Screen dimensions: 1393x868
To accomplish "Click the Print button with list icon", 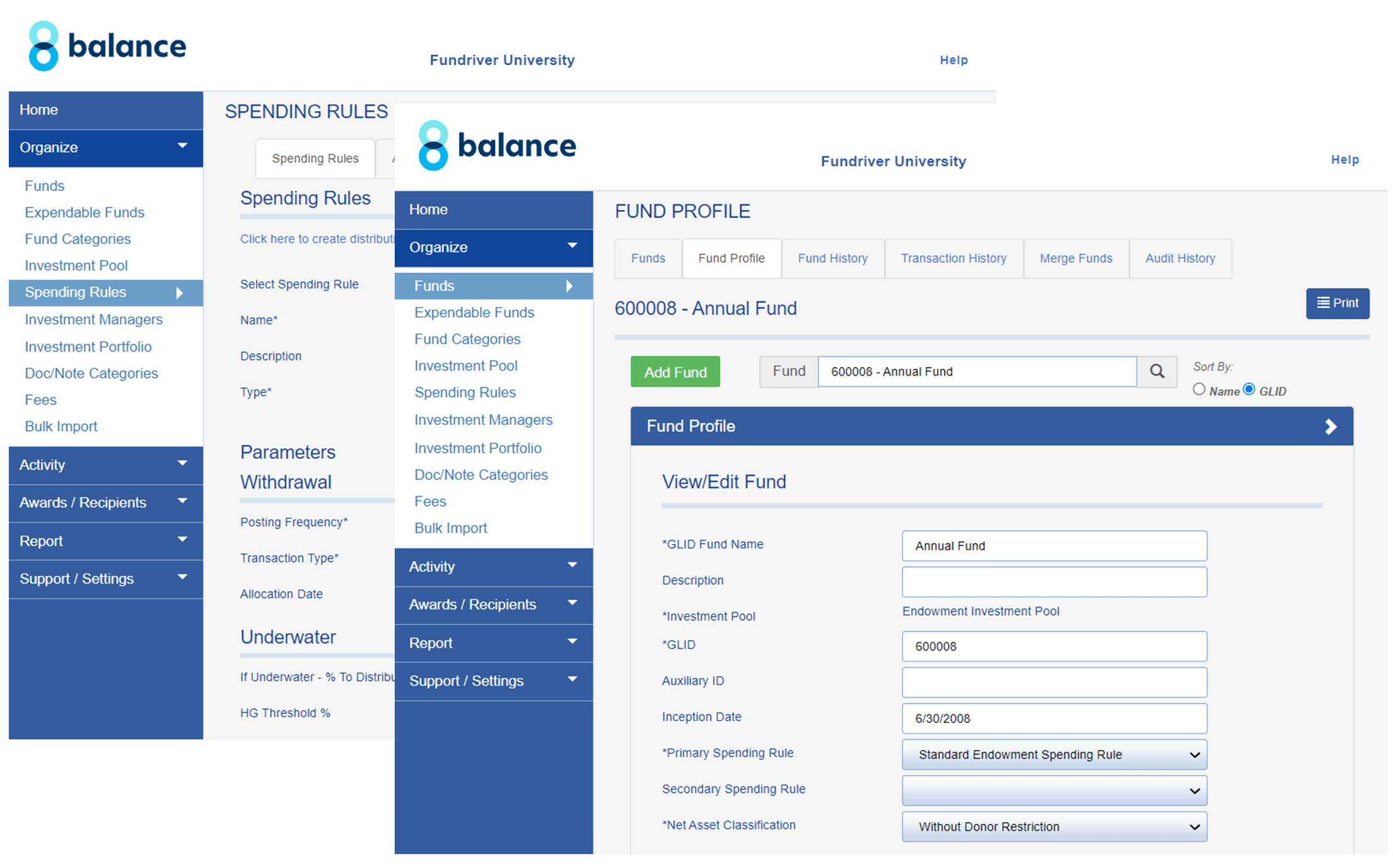I will click(1337, 303).
